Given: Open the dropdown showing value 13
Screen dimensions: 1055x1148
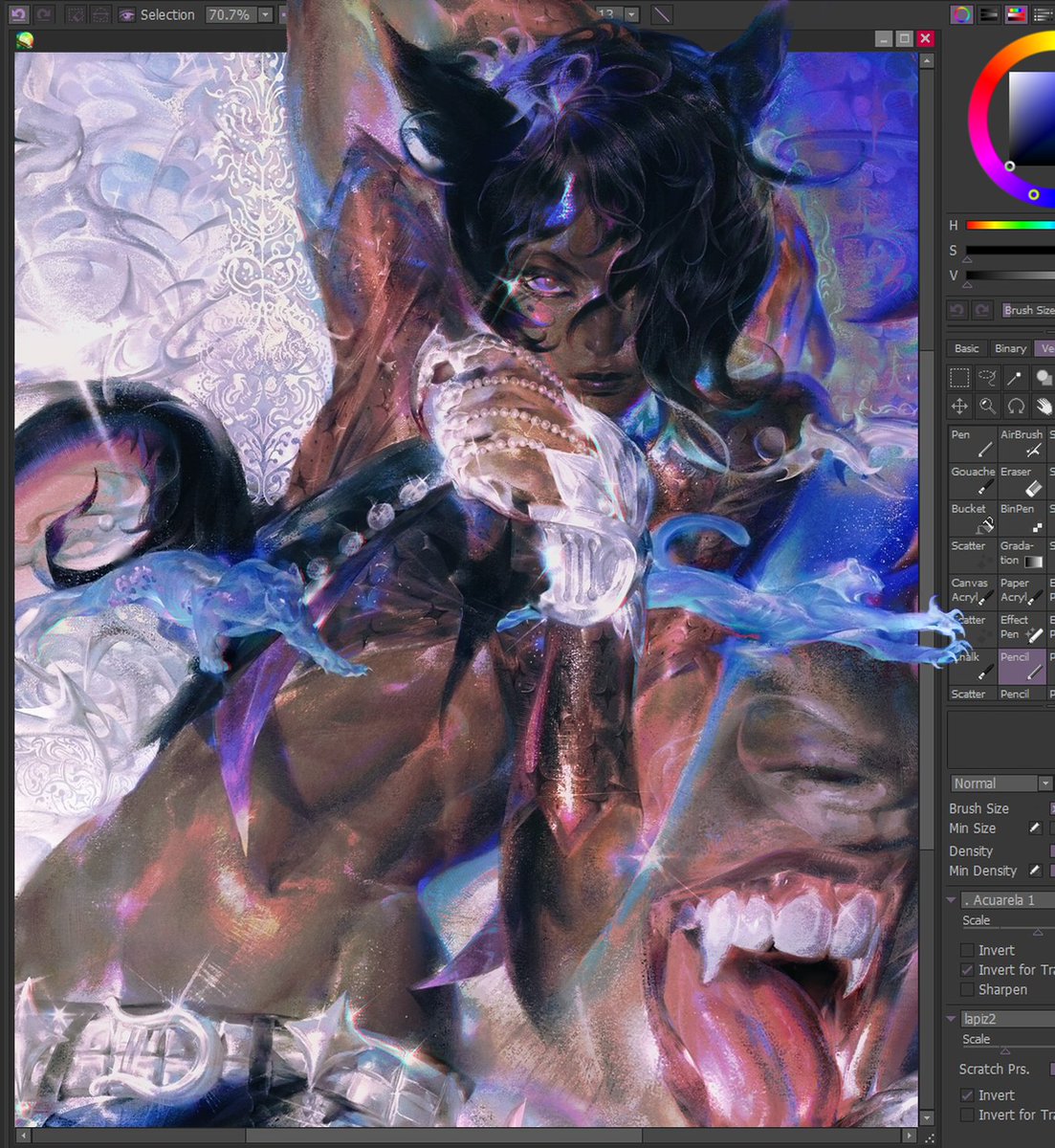Looking at the screenshot, I should pyautogui.click(x=631, y=14).
